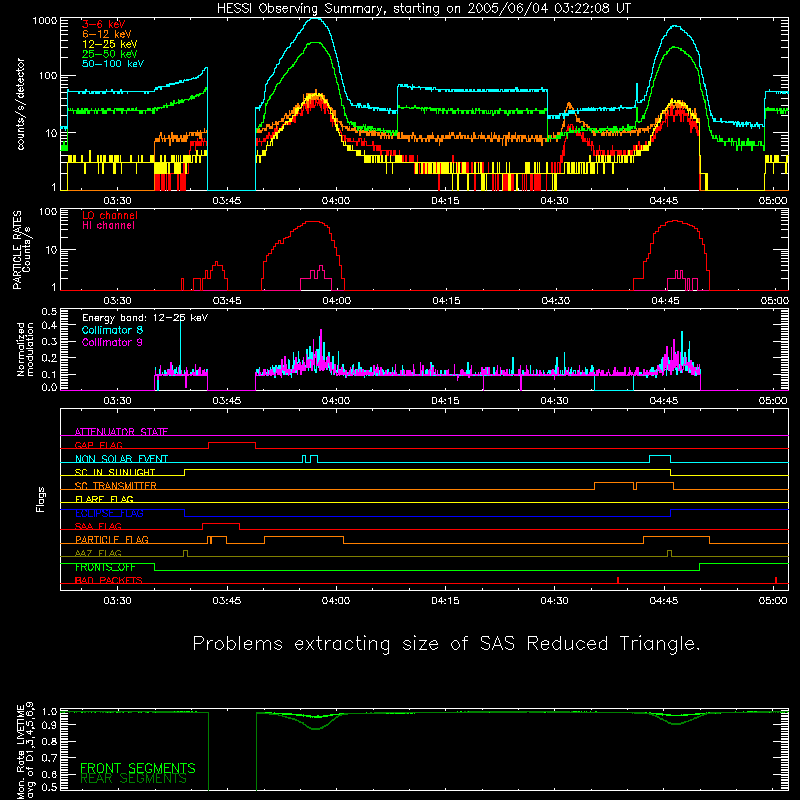Image resolution: width=800 pixels, height=800 pixels.
Task: Click the REAR SEGMENTS legend label
Action: (x=133, y=778)
